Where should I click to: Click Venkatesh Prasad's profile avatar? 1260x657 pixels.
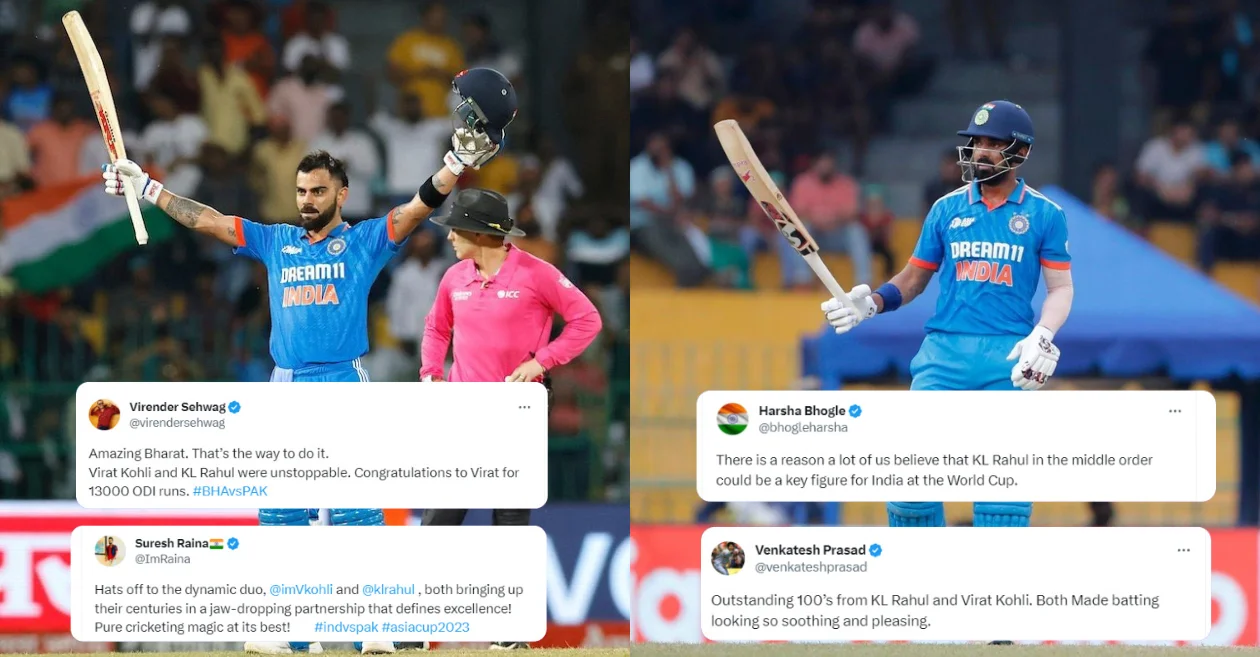tap(727, 558)
